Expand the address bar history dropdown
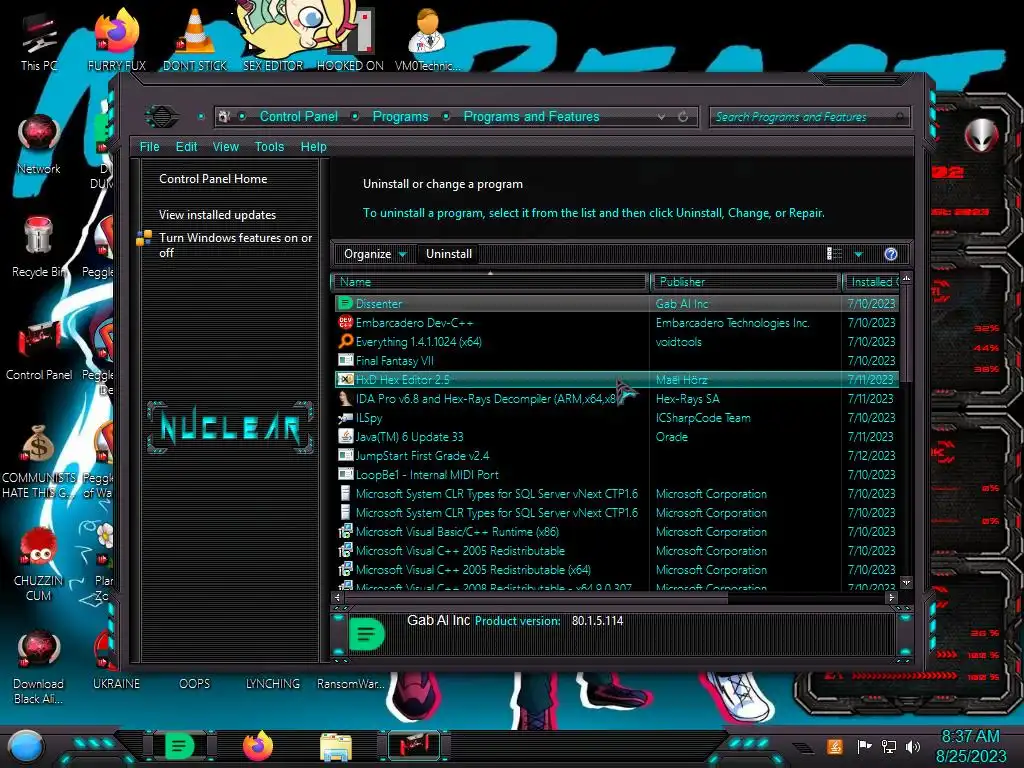Screen dimensions: 1024x768 pyautogui.click(x=662, y=117)
